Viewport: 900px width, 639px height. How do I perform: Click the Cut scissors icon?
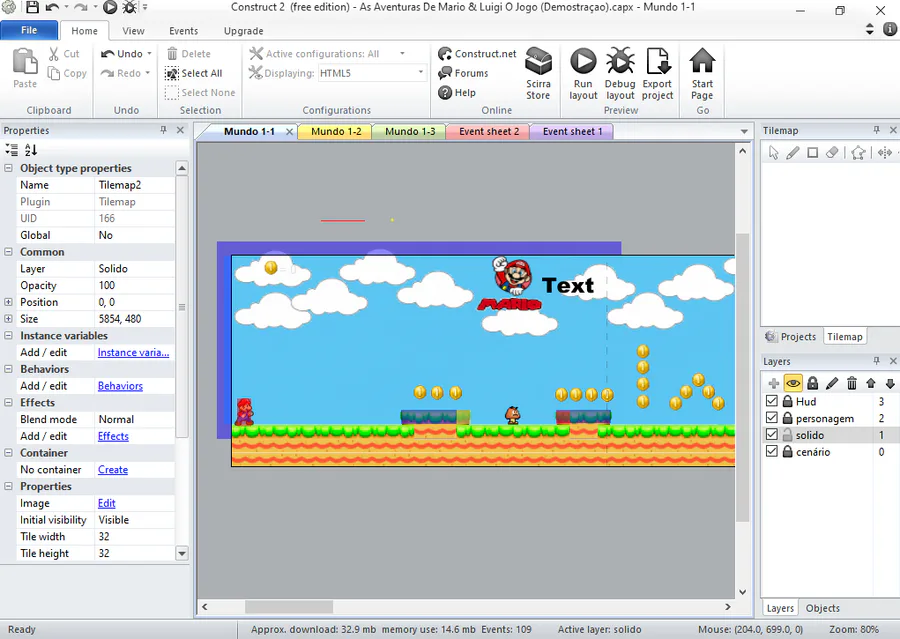[53, 54]
